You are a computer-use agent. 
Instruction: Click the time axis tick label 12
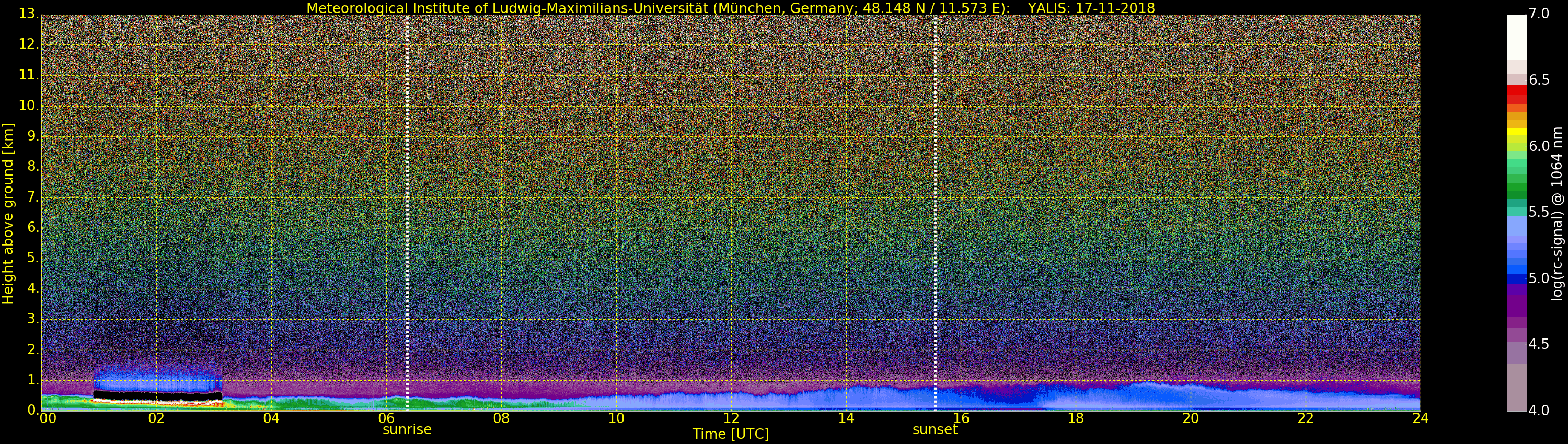[731, 418]
